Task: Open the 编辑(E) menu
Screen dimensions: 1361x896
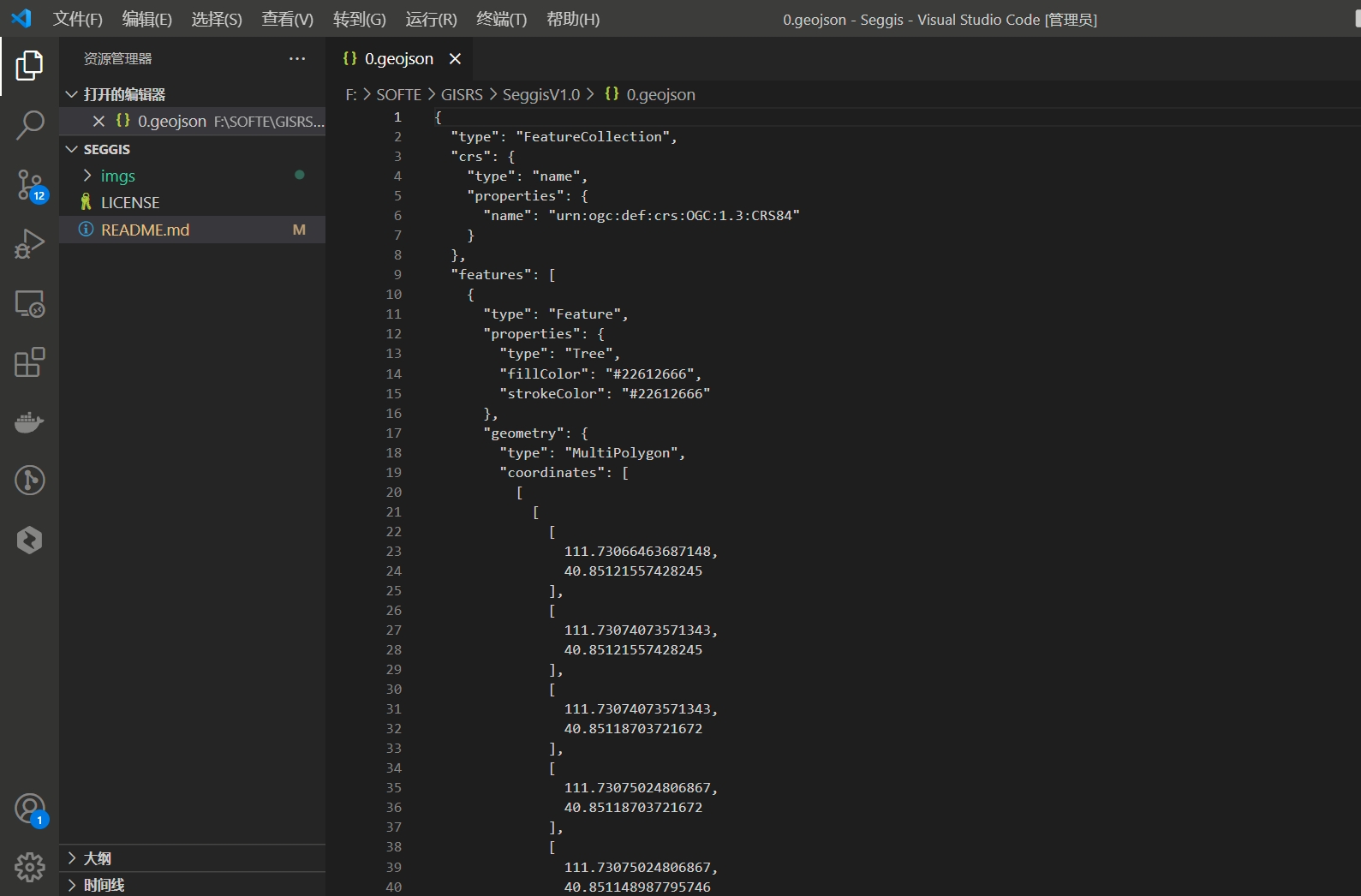Action: (x=147, y=19)
